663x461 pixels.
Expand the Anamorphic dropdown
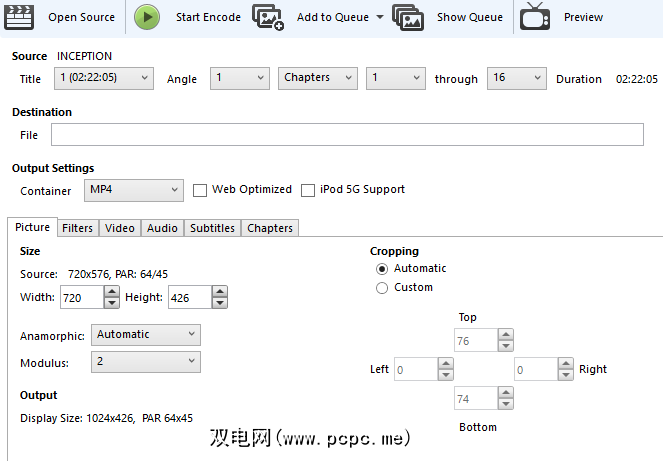tap(145, 335)
